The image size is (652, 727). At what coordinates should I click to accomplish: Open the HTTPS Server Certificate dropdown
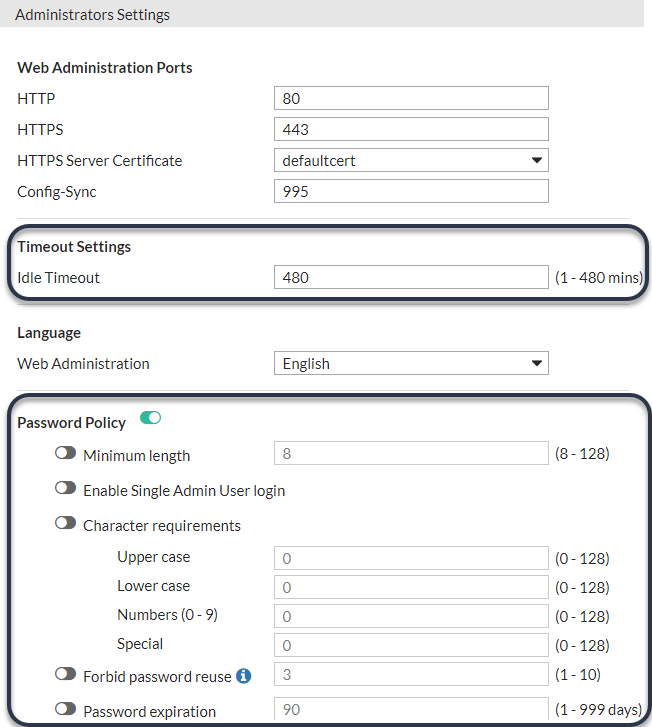coord(411,160)
